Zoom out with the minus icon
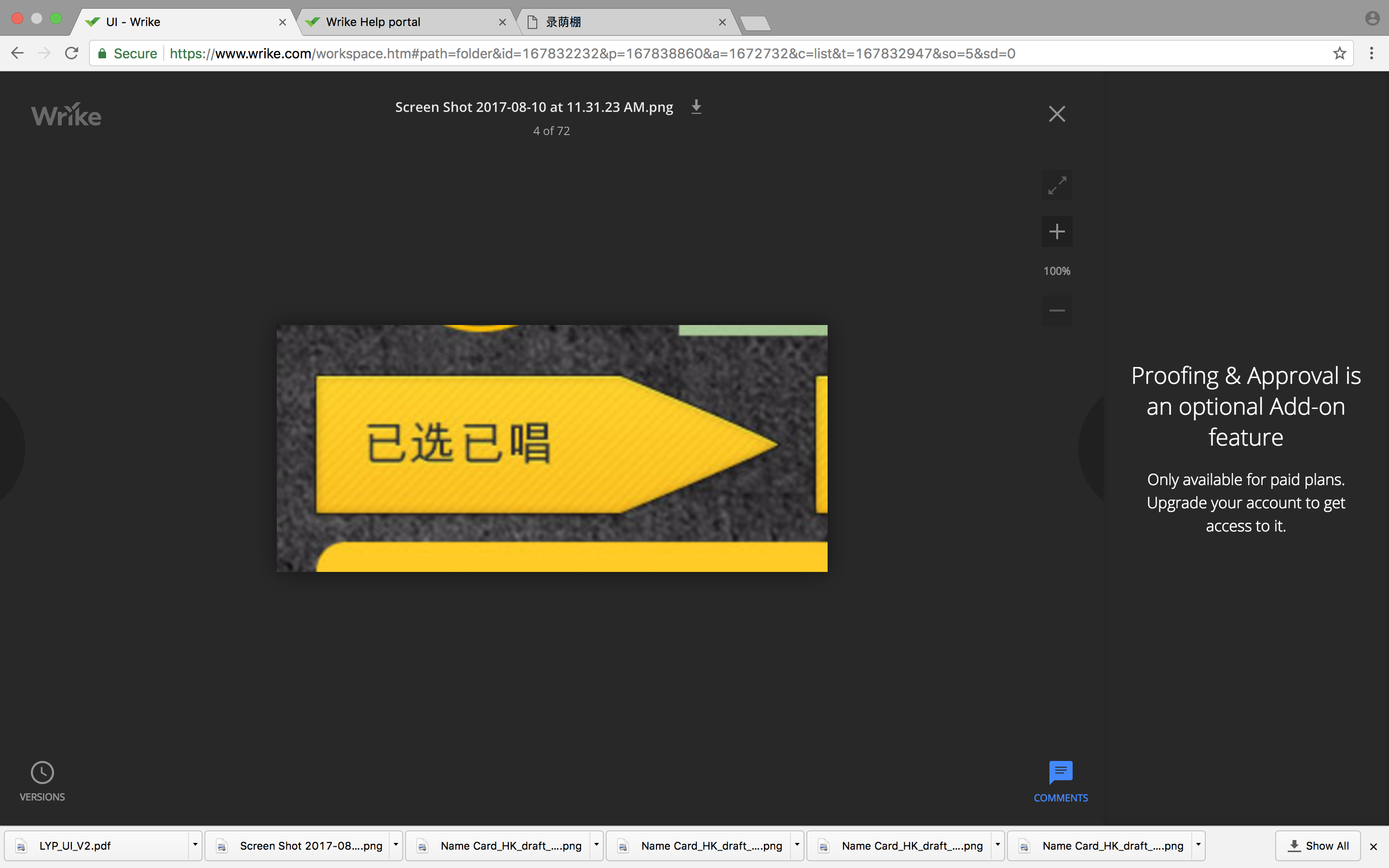Viewport: 1389px width, 868px height. [1057, 311]
